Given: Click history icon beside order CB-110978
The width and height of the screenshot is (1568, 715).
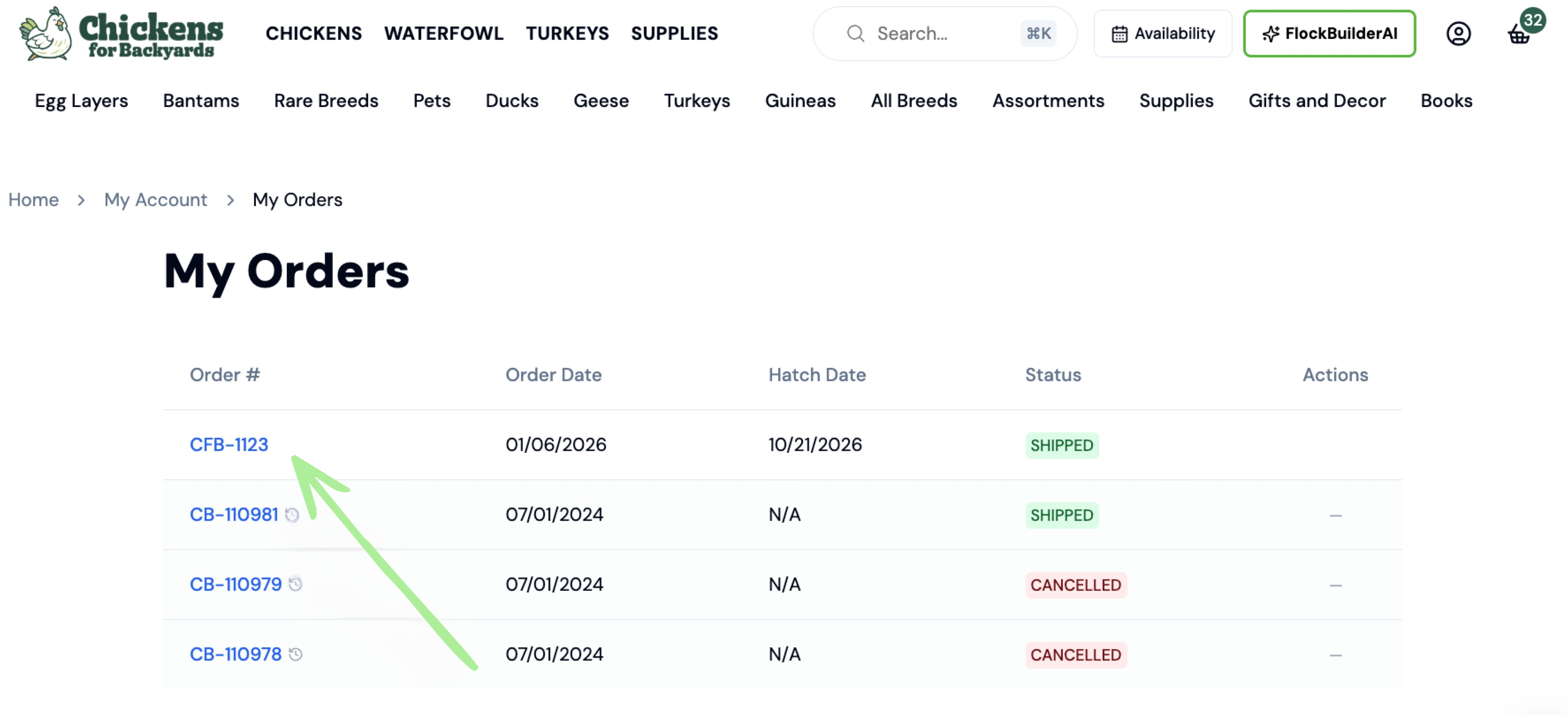Looking at the screenshot, I should [x=295, y=655].
